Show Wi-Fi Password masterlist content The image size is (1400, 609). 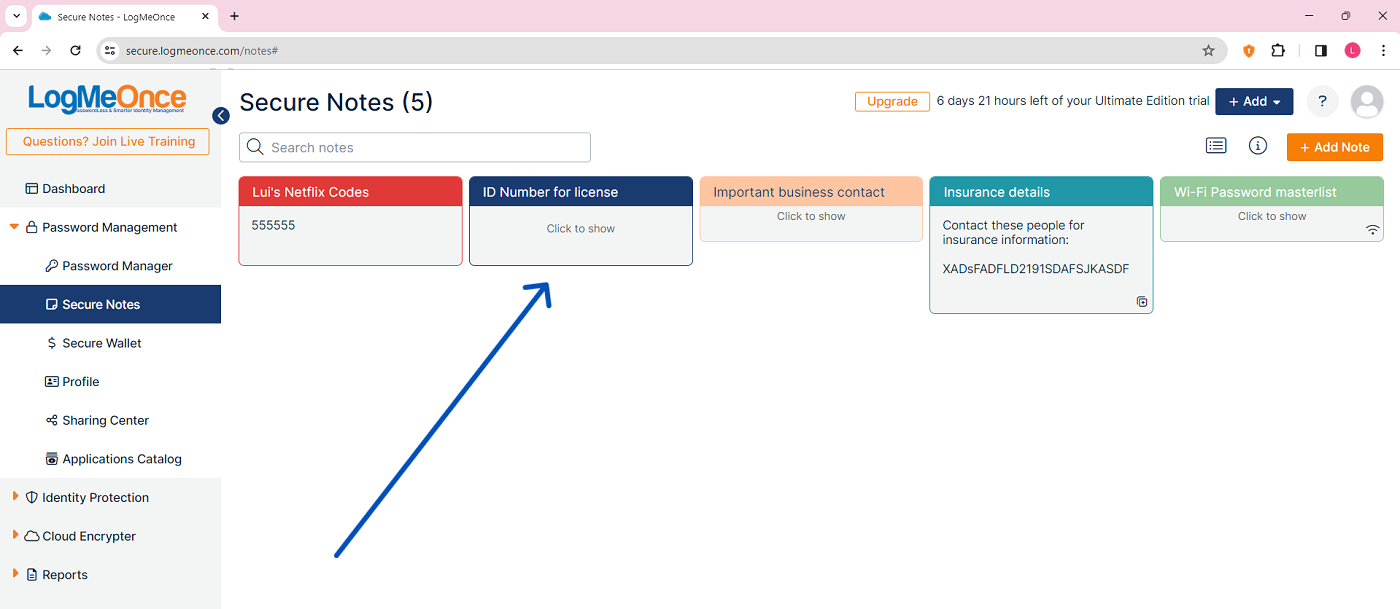(1271, 216)
